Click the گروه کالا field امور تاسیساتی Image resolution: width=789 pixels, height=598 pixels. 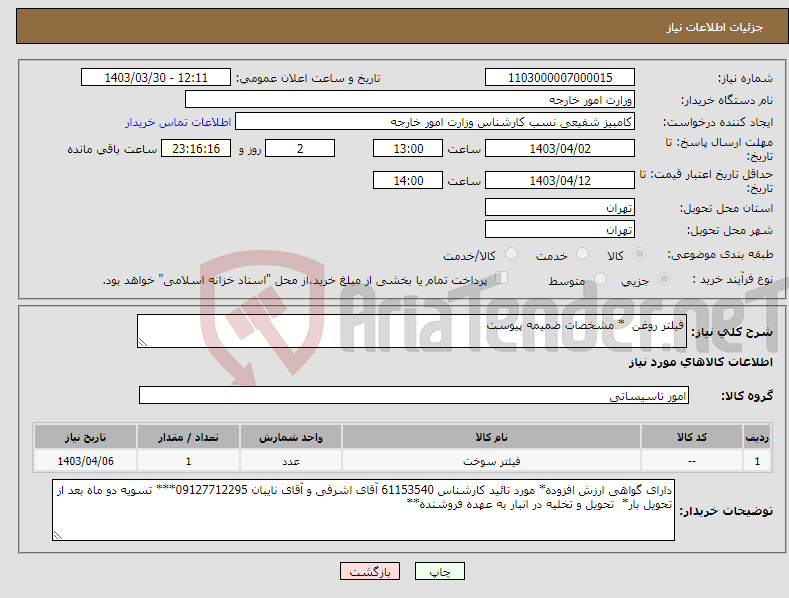[414, 395]
